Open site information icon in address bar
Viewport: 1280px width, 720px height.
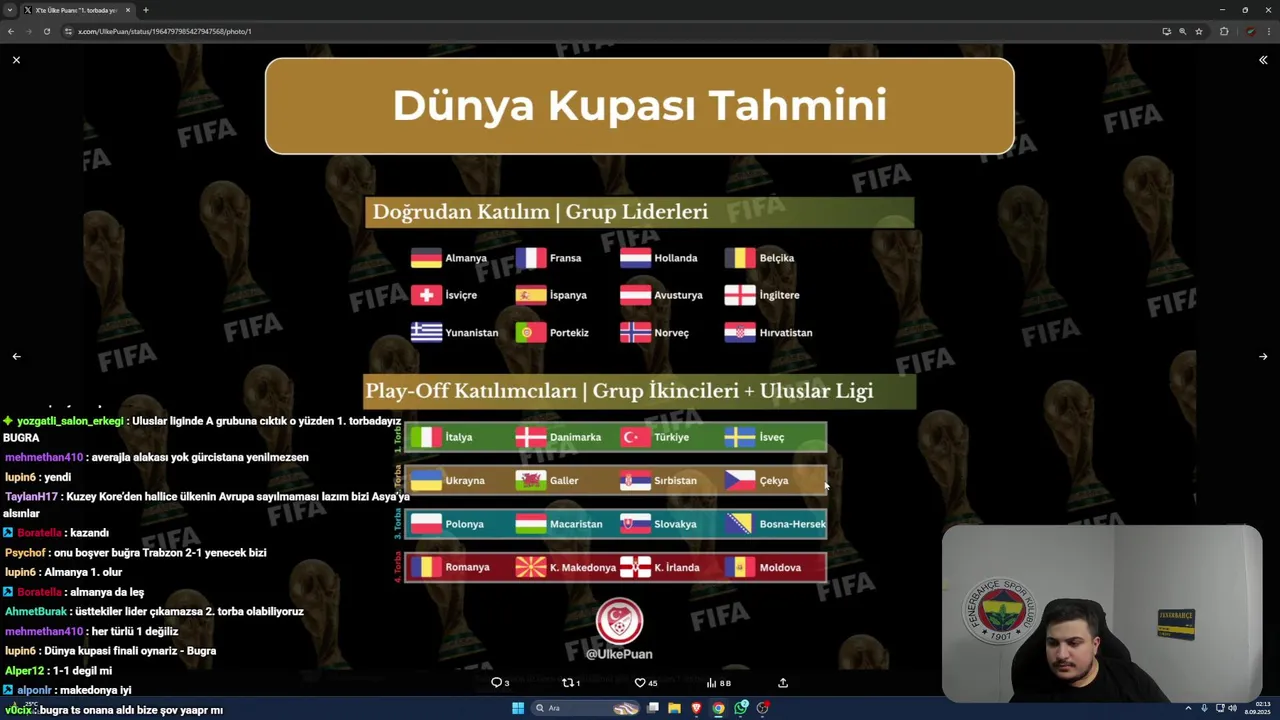coord(68,31)
